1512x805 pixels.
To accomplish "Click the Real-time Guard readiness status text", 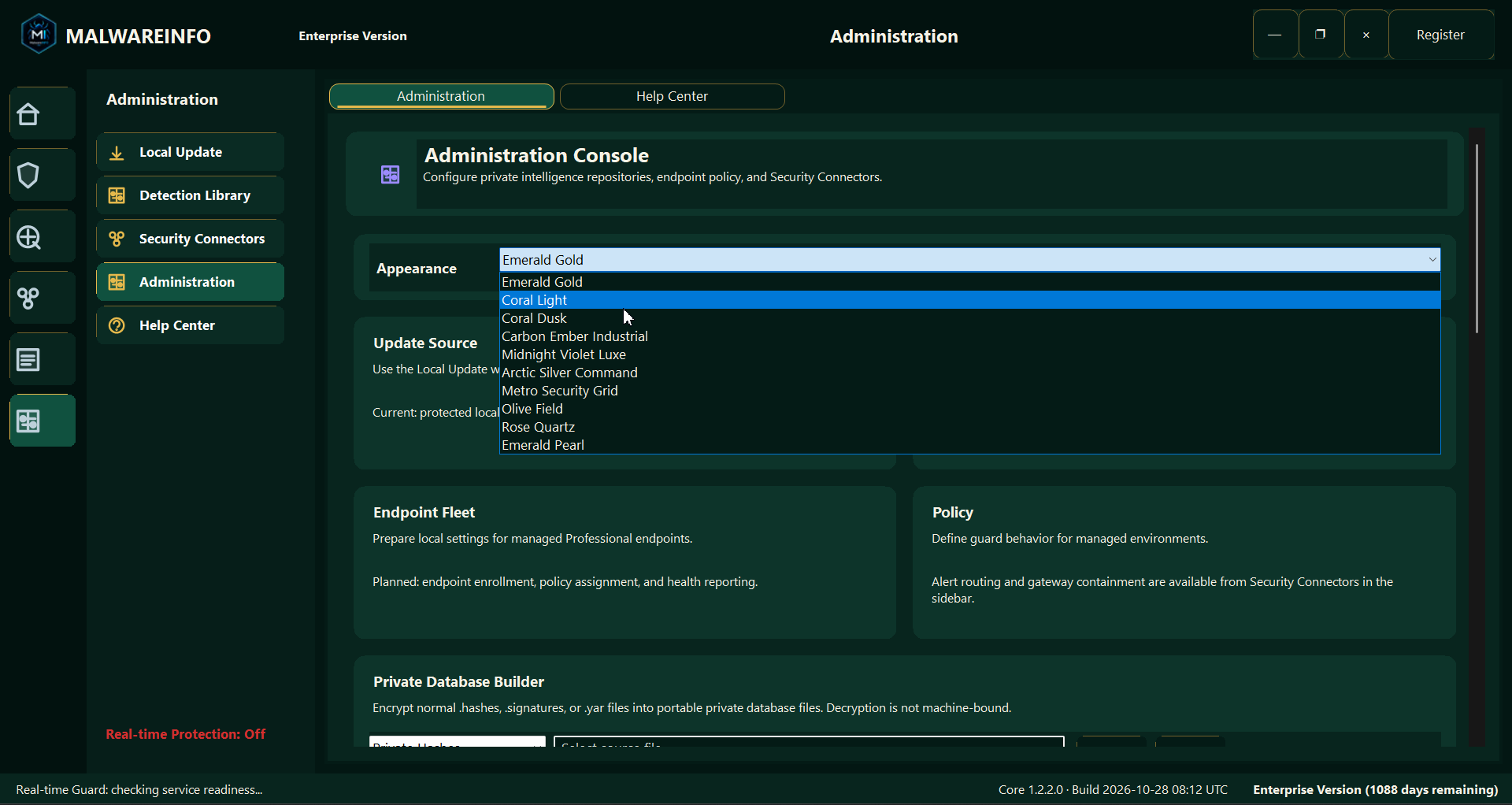I will (139, 790).
